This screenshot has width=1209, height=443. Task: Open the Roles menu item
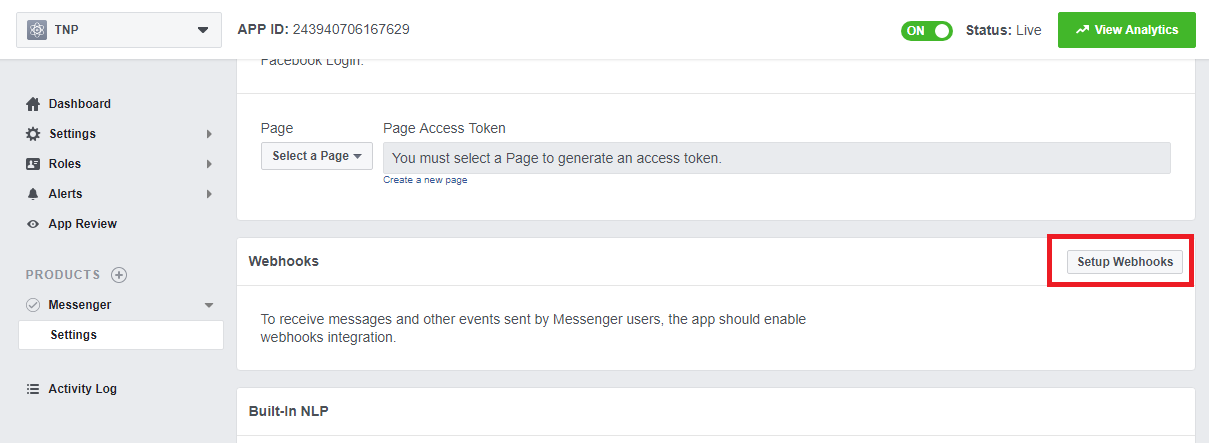click(65, 164)
